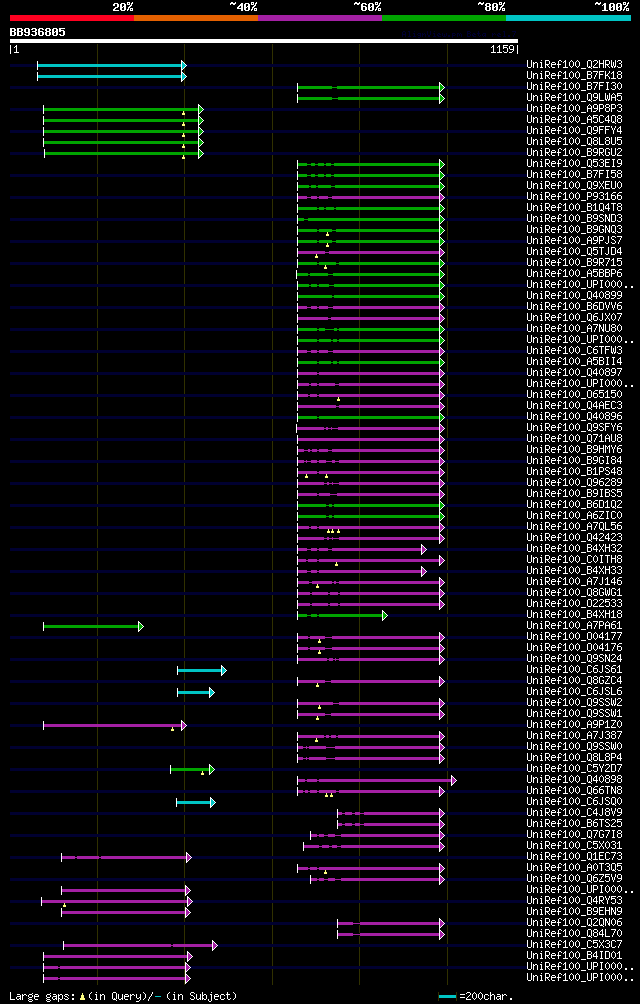Click the purple alignment bar for UniRef100_Q40898
The height and width of the screenshot is (1004, 640).
click(376, 780)
